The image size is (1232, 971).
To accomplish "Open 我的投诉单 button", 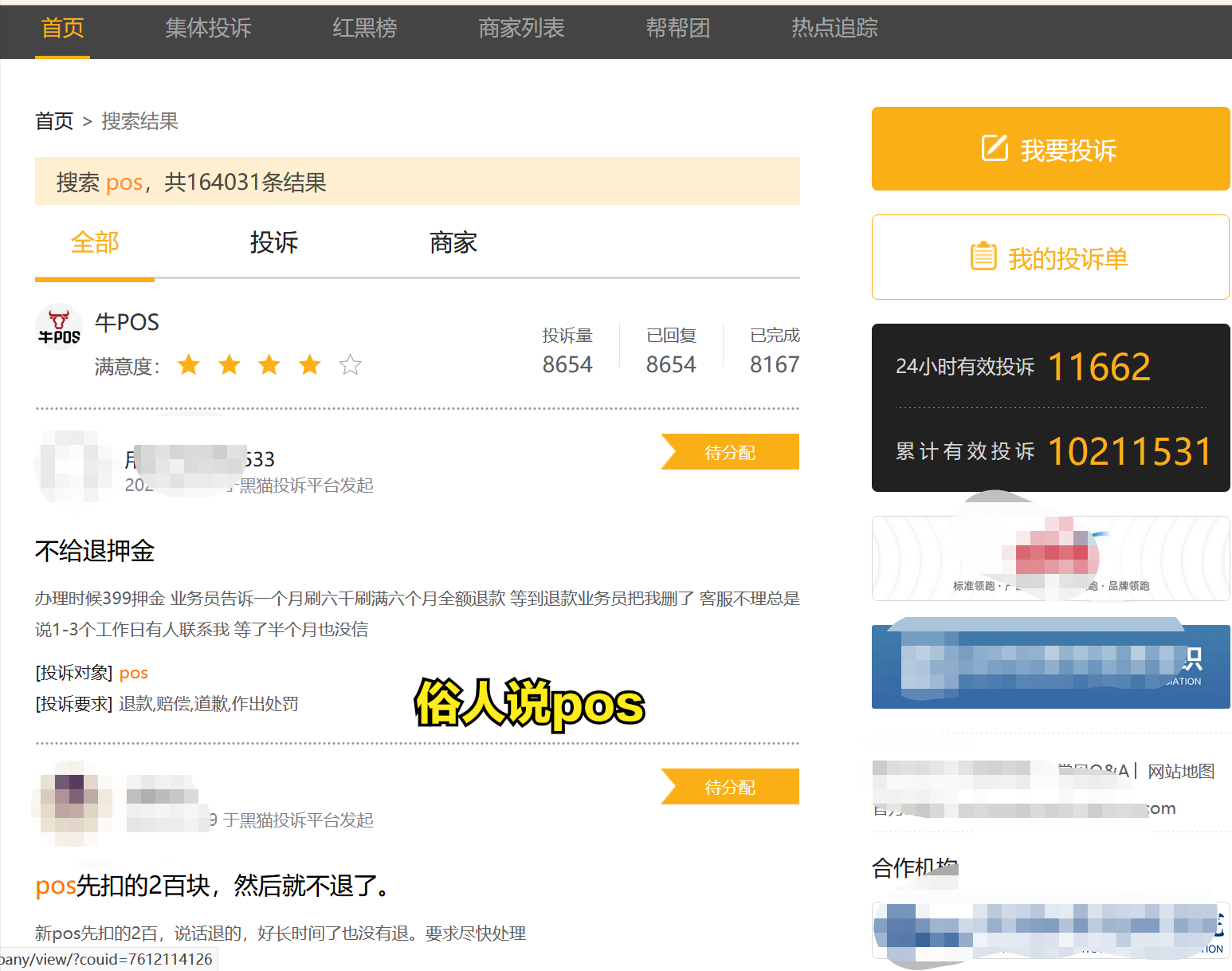I will click(x=1050, y=257).
